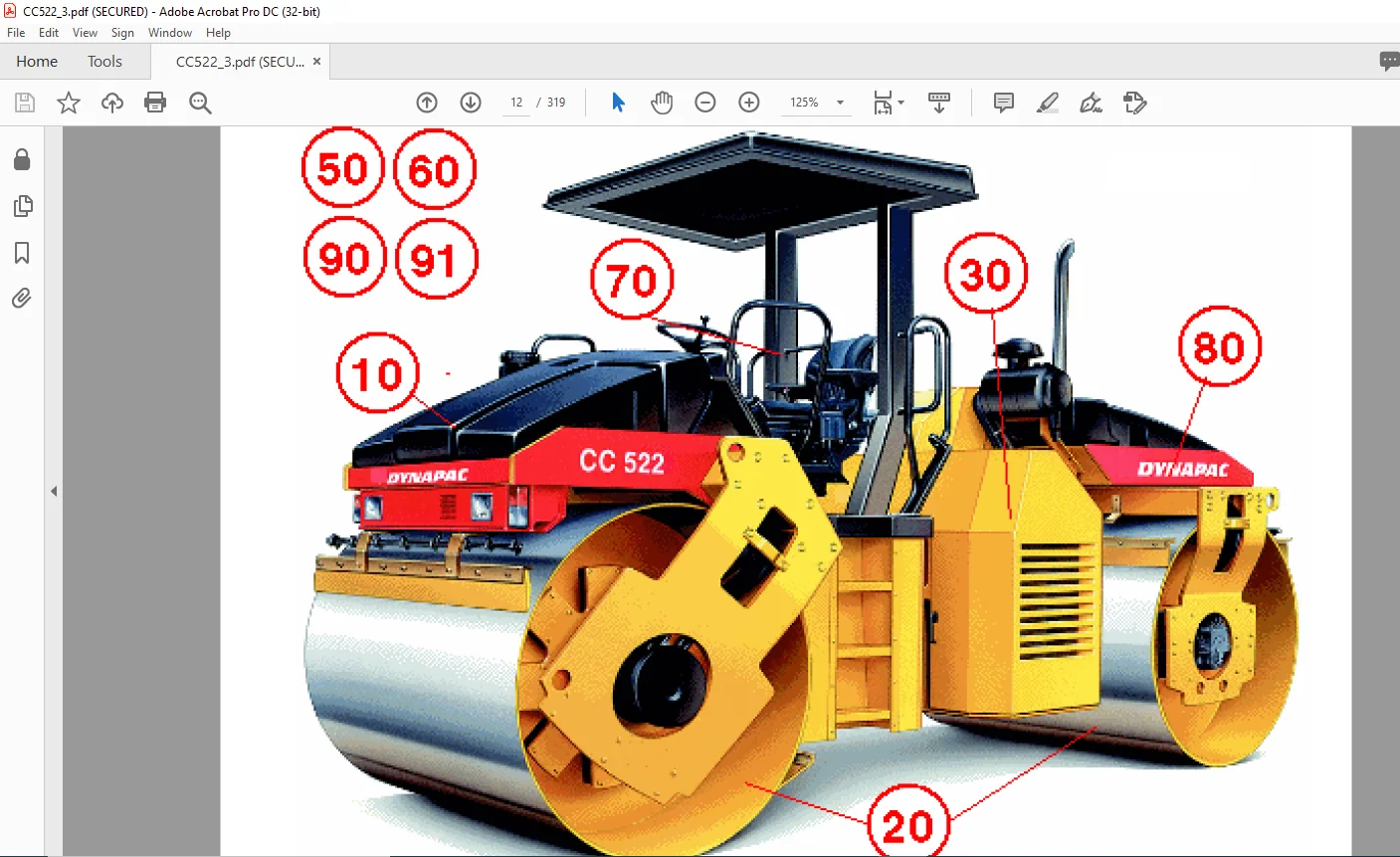Screen dimensions: 1400x857
Task: Show security settings lock icon
Action: (22, 160)
